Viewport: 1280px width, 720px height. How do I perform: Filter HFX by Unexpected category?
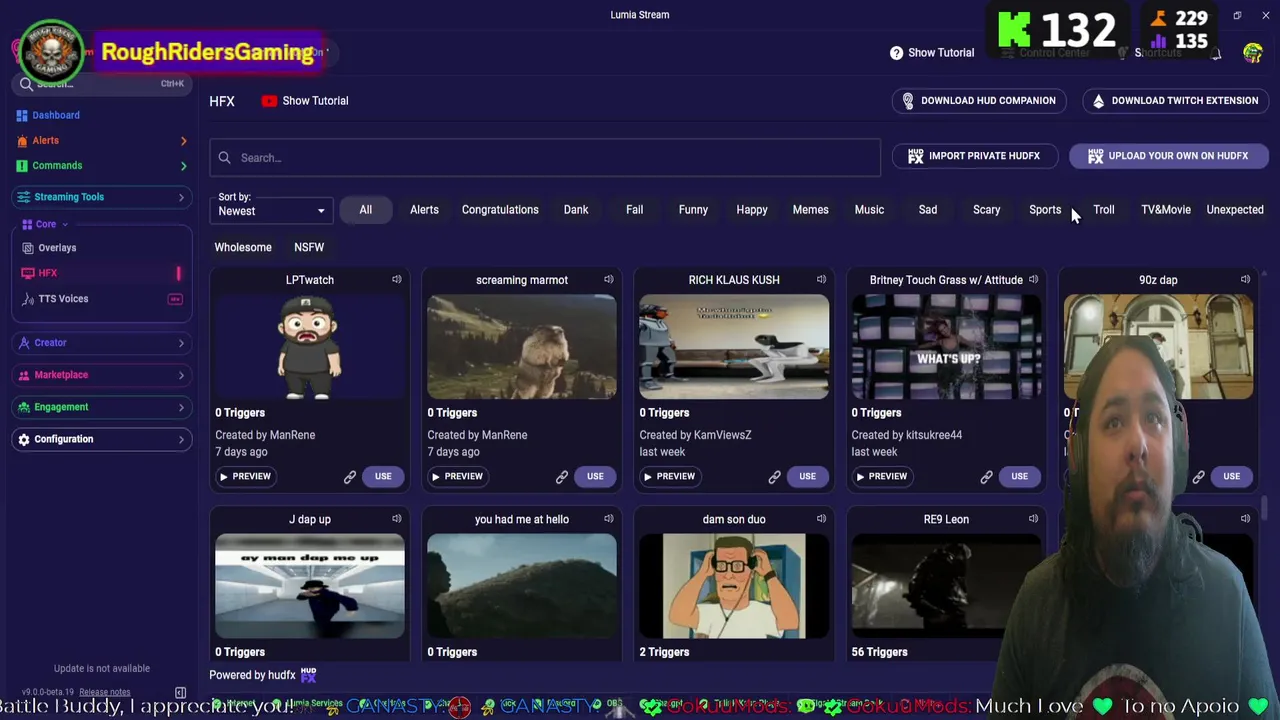pos(1235,210)
